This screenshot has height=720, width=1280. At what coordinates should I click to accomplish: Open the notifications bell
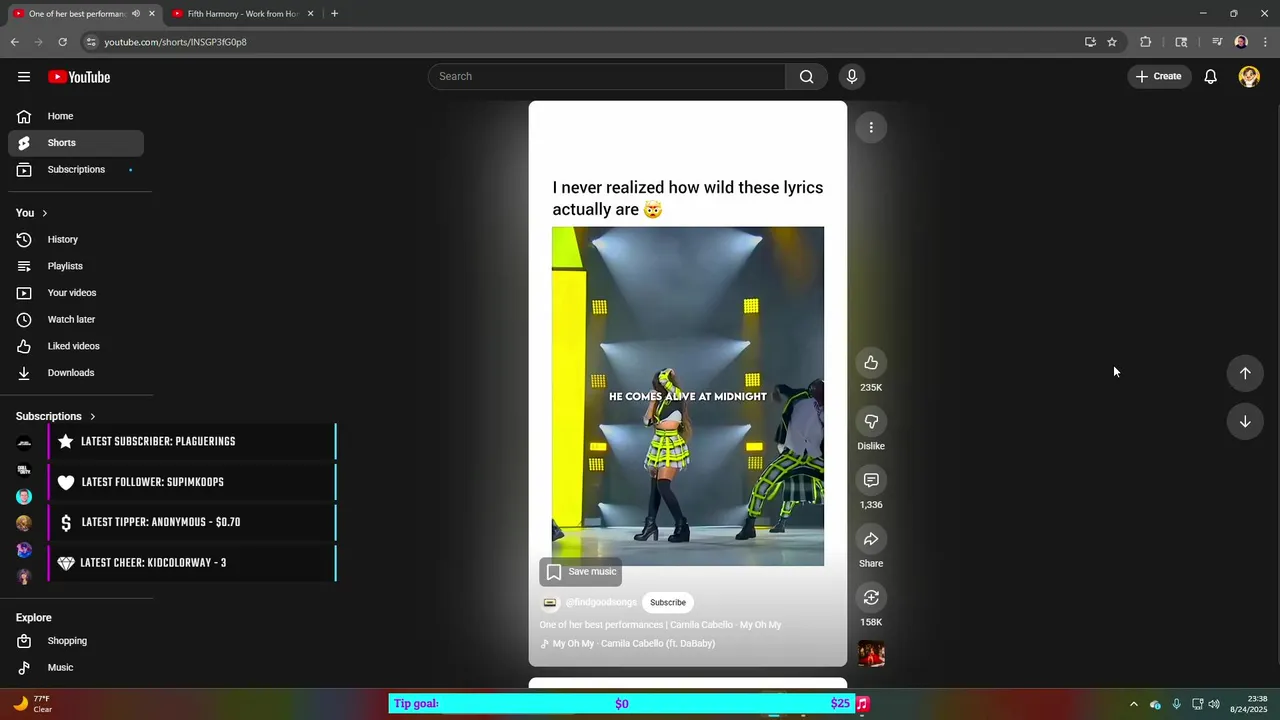(x=1210, y=77)
